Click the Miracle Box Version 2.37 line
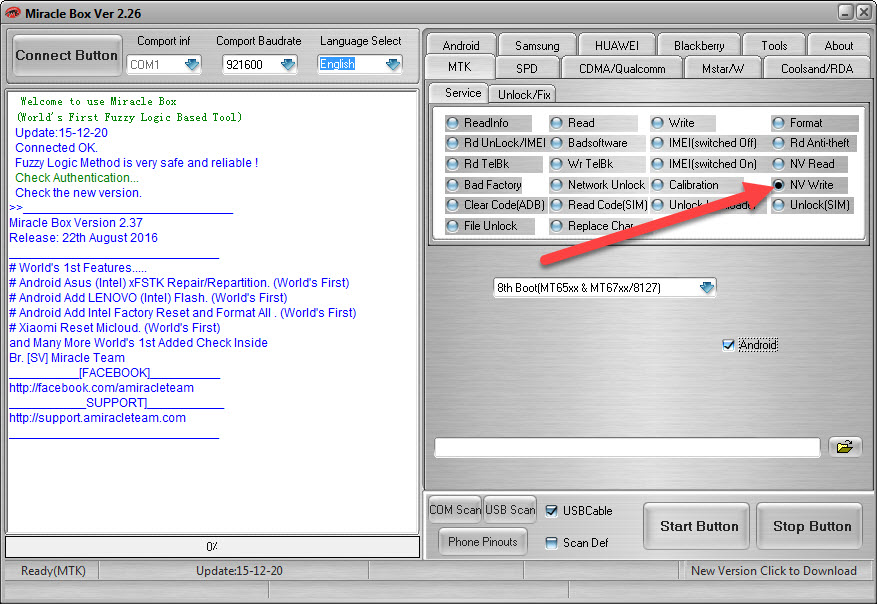877x604 pixels. point(76,223)
